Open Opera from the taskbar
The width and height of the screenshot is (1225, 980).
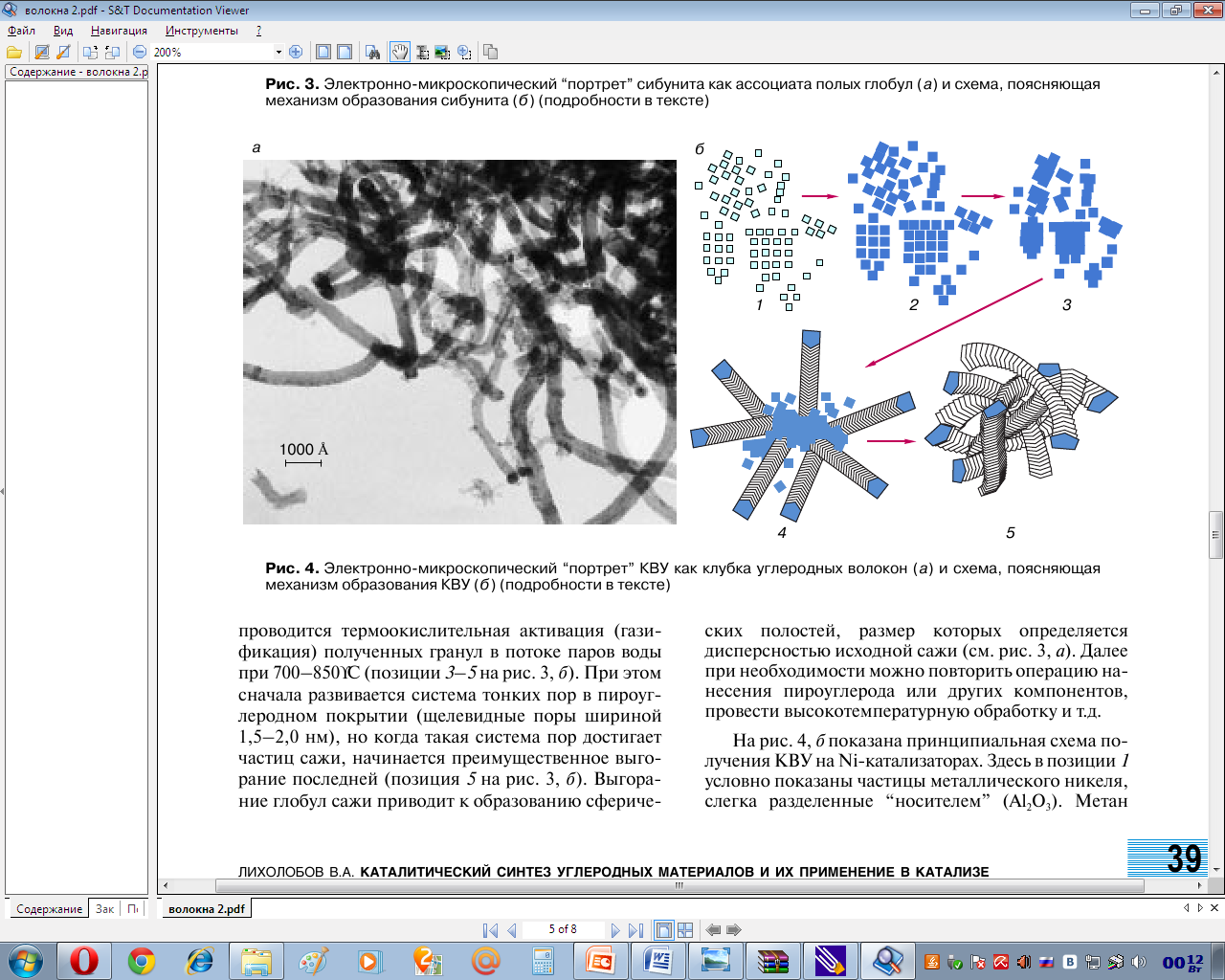(83, 960)
